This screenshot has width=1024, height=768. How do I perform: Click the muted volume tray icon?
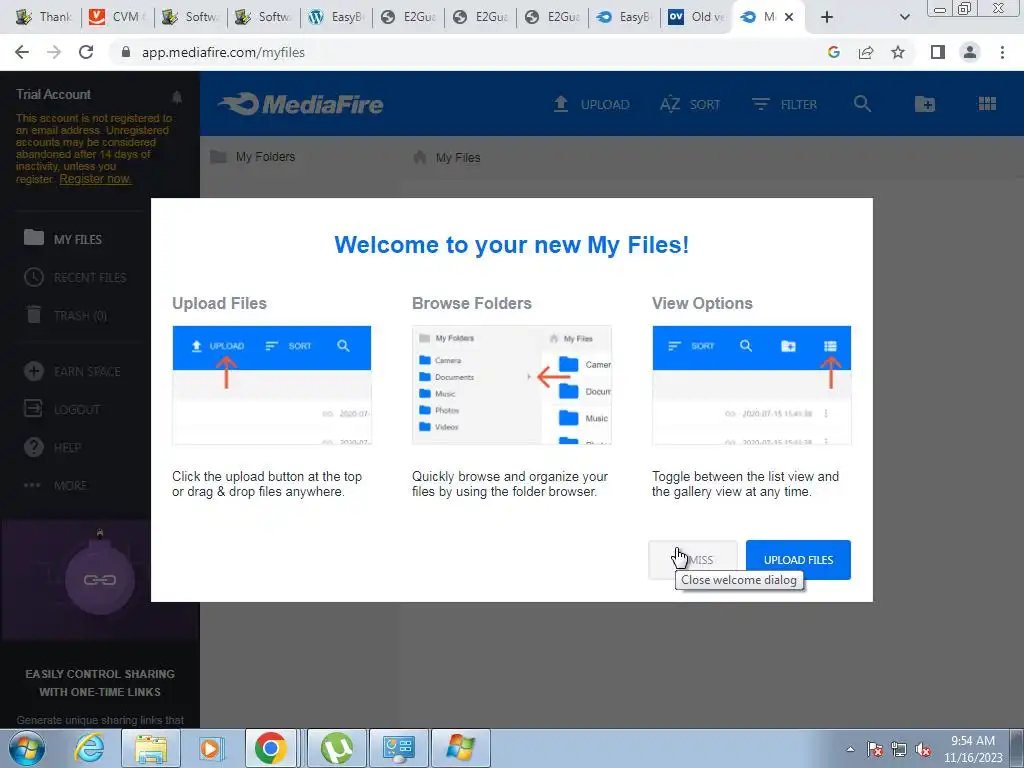point(923,750)
